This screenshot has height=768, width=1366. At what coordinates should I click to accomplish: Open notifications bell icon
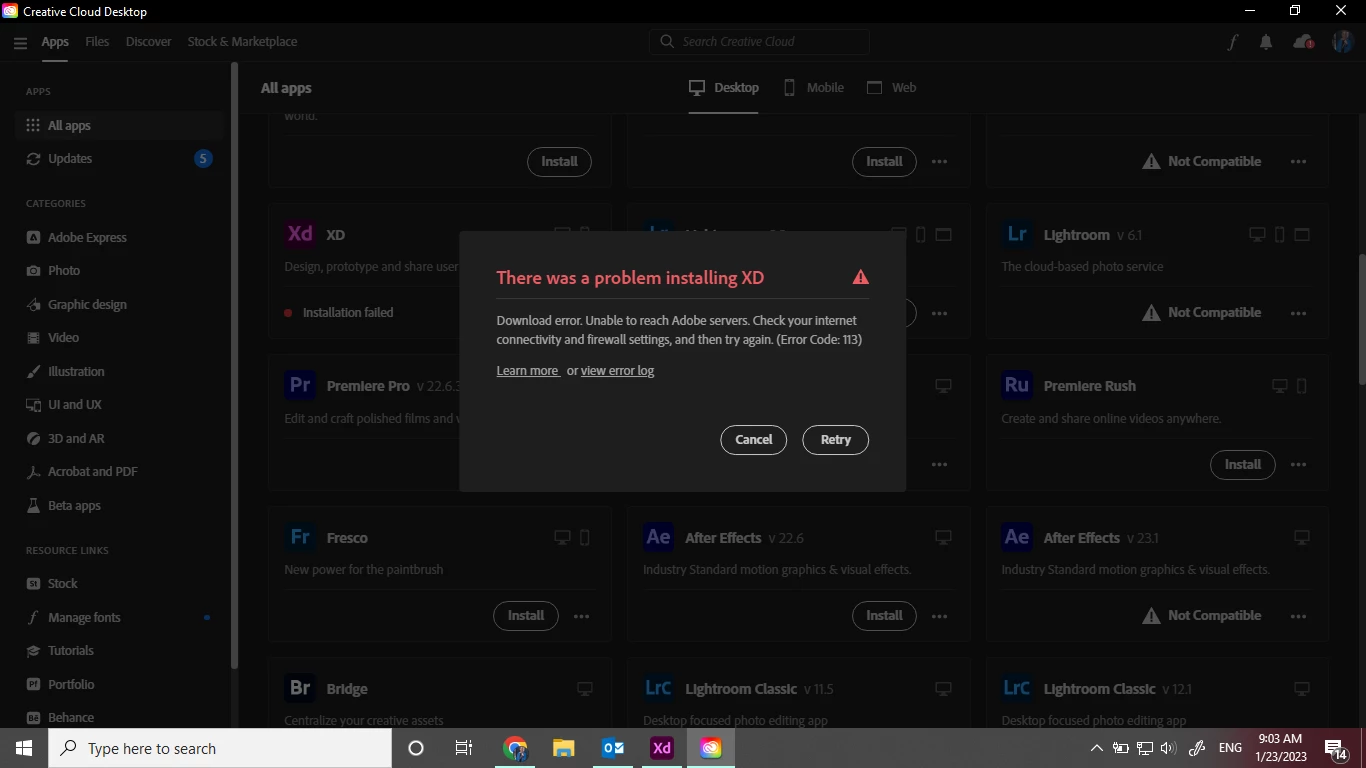[1266, 42]
